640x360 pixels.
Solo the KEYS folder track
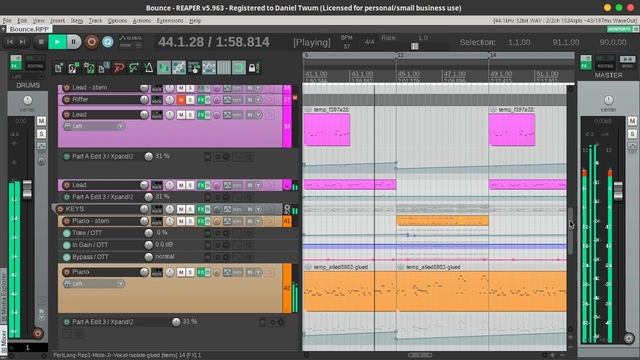tap(190, 209)
